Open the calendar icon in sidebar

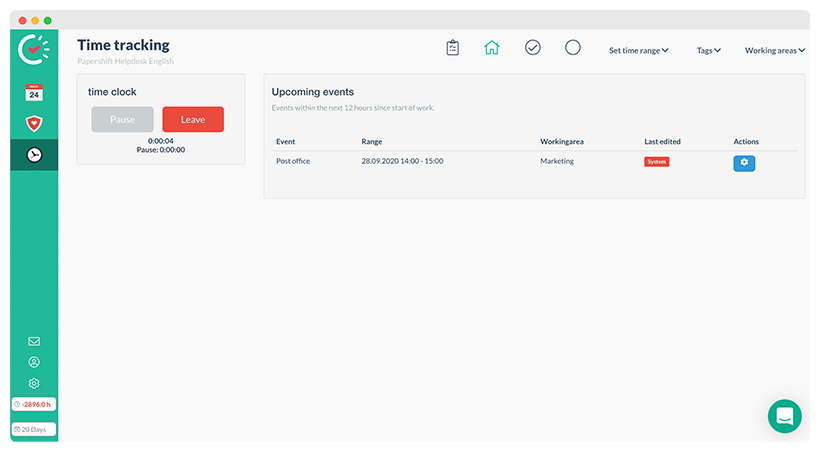(34, 93)
